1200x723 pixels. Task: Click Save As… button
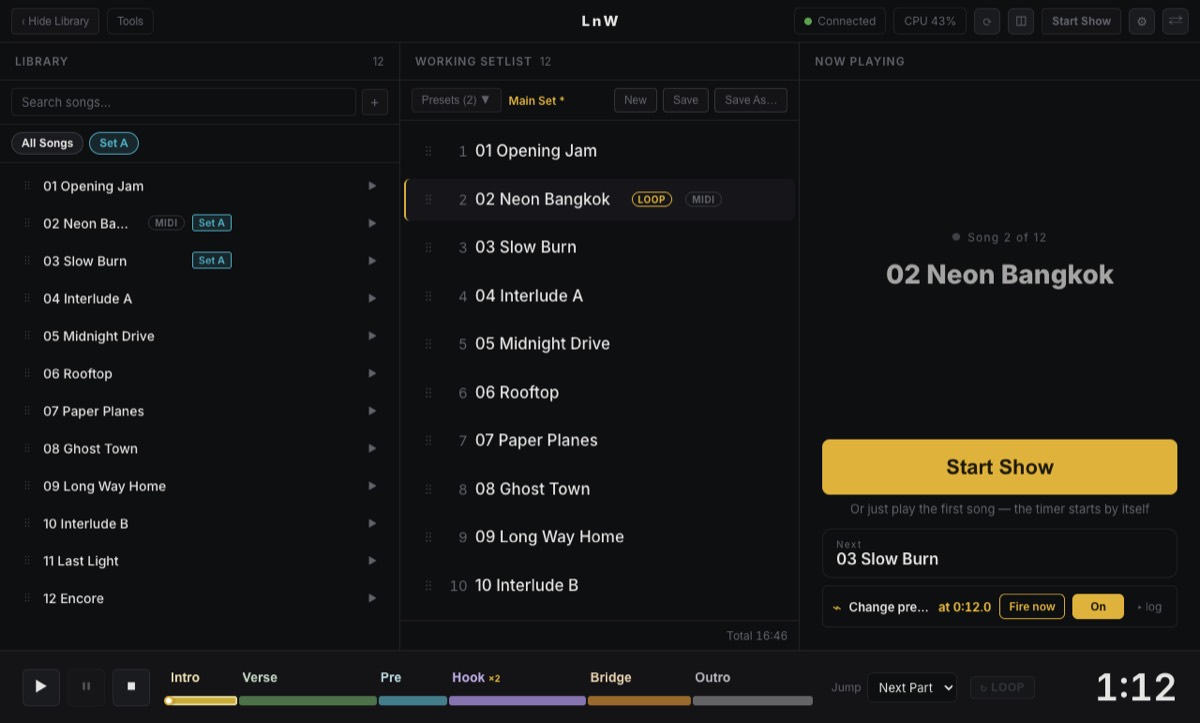click(751, 100)
